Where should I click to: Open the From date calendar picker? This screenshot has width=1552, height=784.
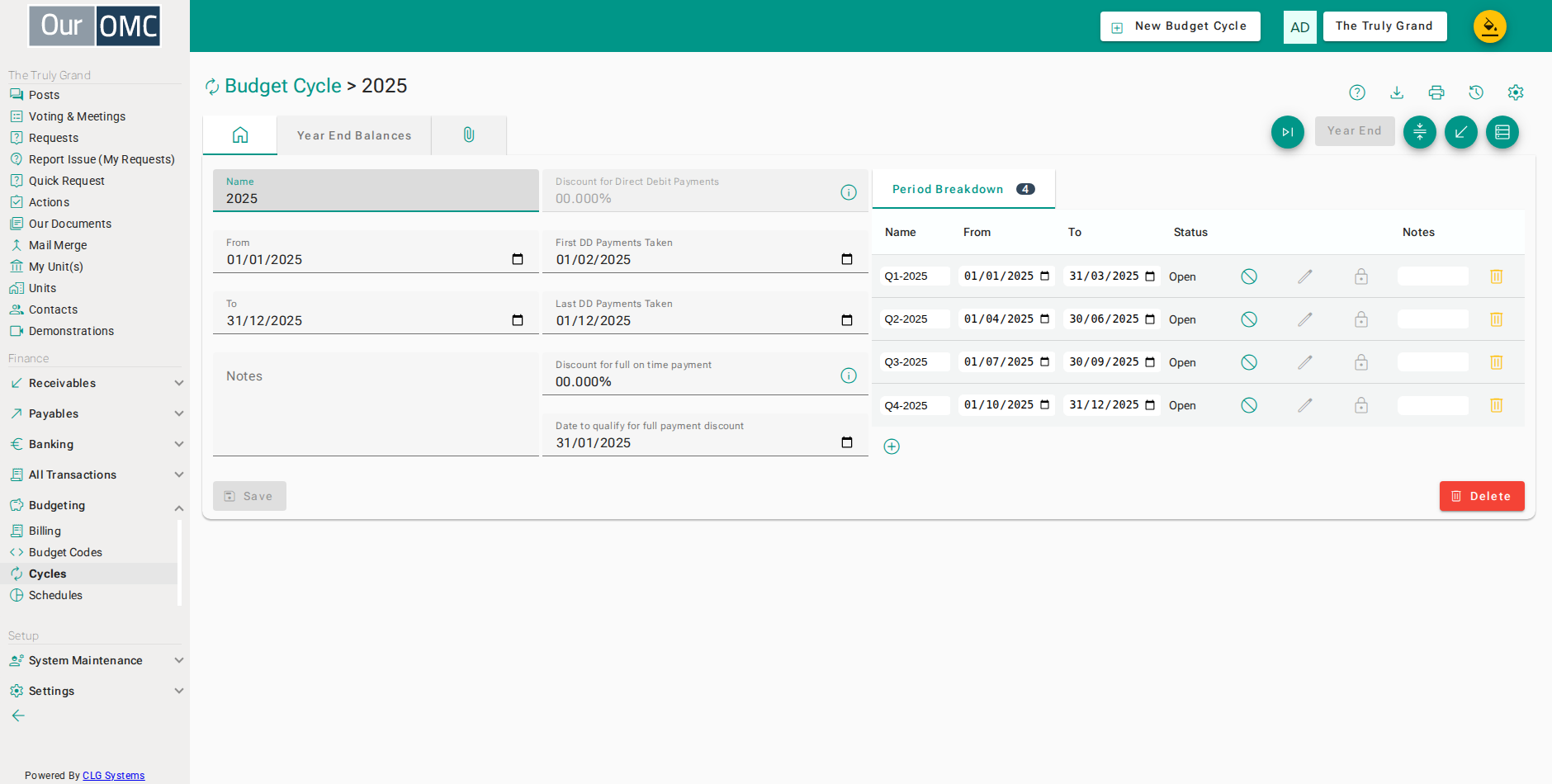518,259
